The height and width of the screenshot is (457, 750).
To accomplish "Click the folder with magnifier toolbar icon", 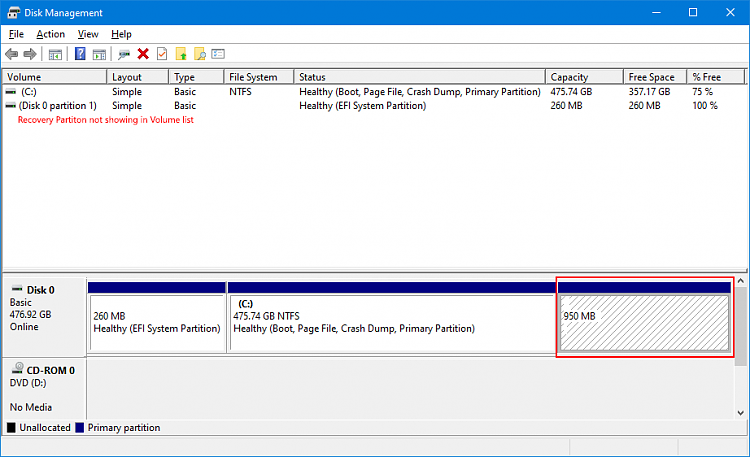I will click(x=199, y=54).
